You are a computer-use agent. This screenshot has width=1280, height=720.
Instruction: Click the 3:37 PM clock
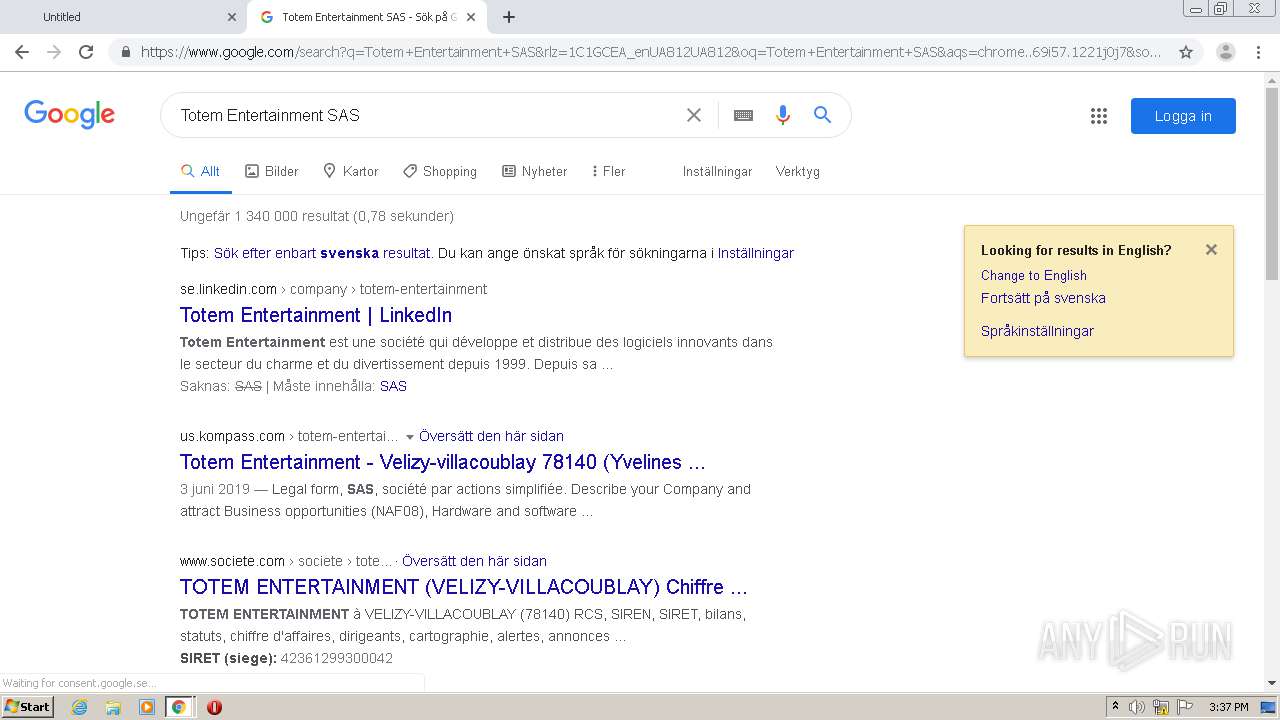coord(1229,707)
